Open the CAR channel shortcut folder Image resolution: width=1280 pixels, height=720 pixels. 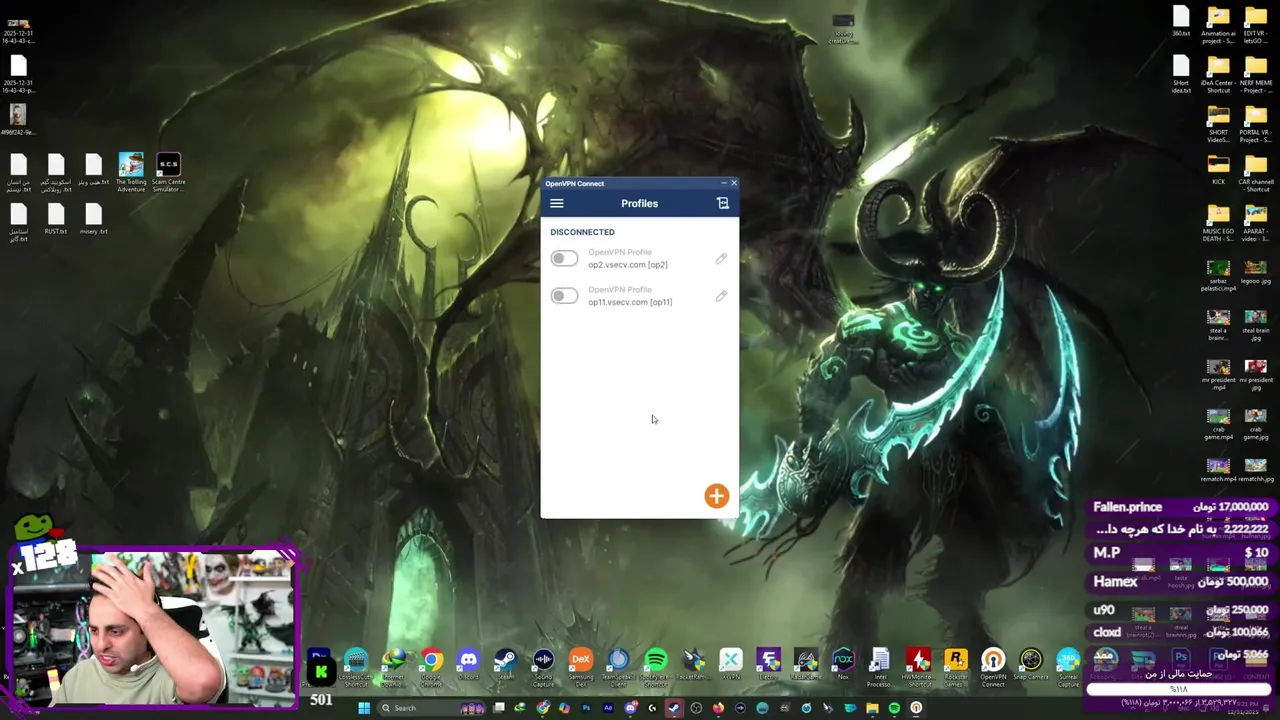[1256, 172]
